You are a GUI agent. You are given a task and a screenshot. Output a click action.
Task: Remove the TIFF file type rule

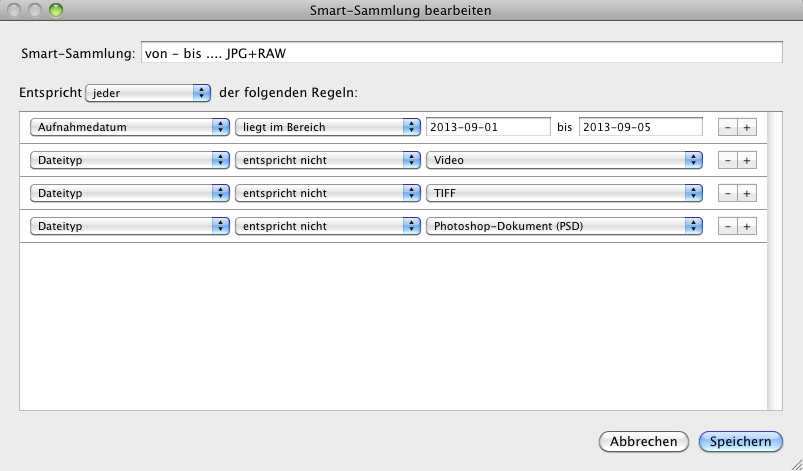click(727, 193)
